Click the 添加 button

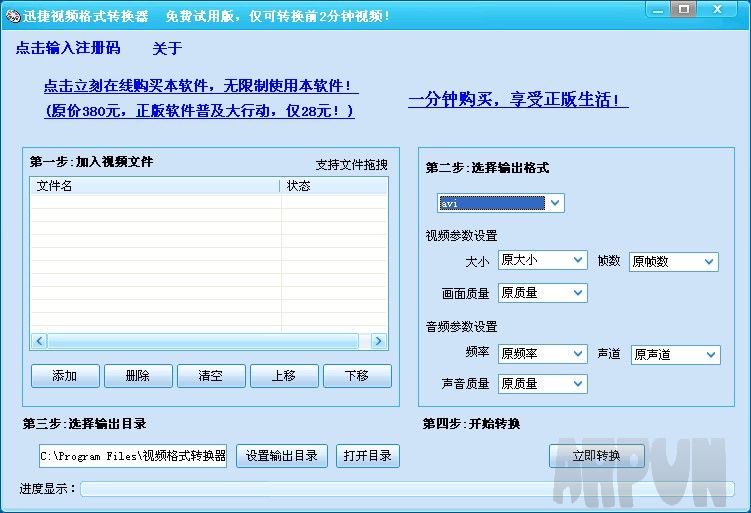[65, 376]
